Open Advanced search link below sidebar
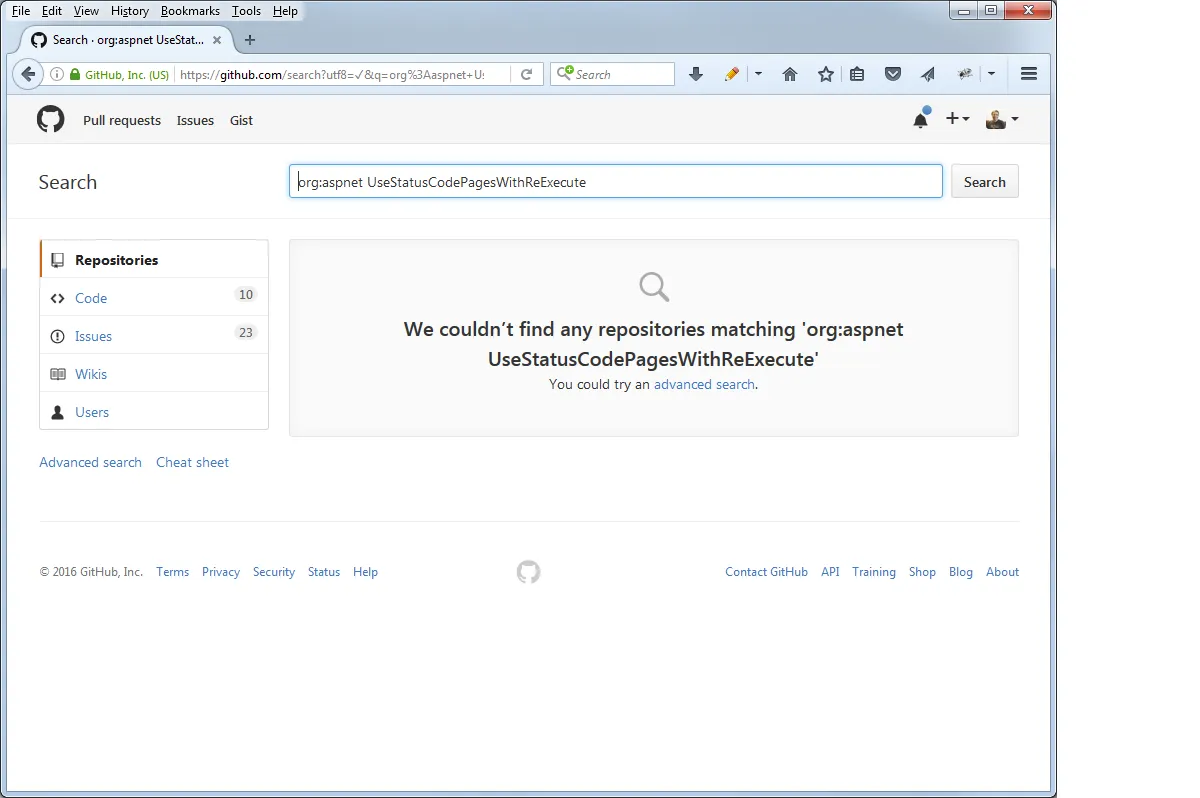1200x798 pixels. tap(90, 462)
